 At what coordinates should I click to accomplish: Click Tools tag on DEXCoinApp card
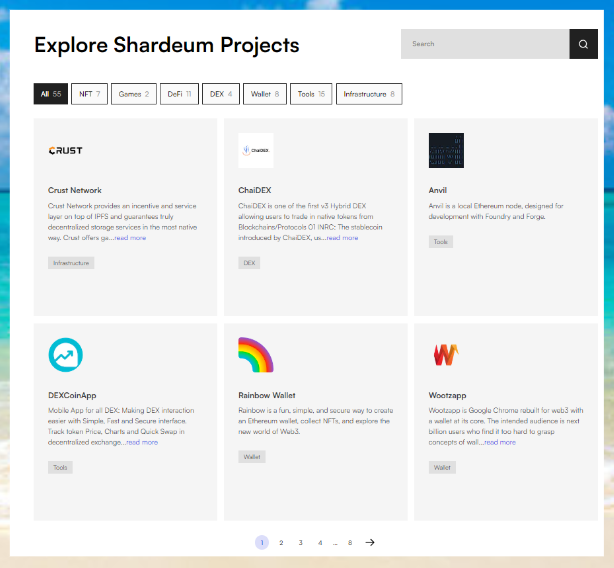click(x=60, y=467)
